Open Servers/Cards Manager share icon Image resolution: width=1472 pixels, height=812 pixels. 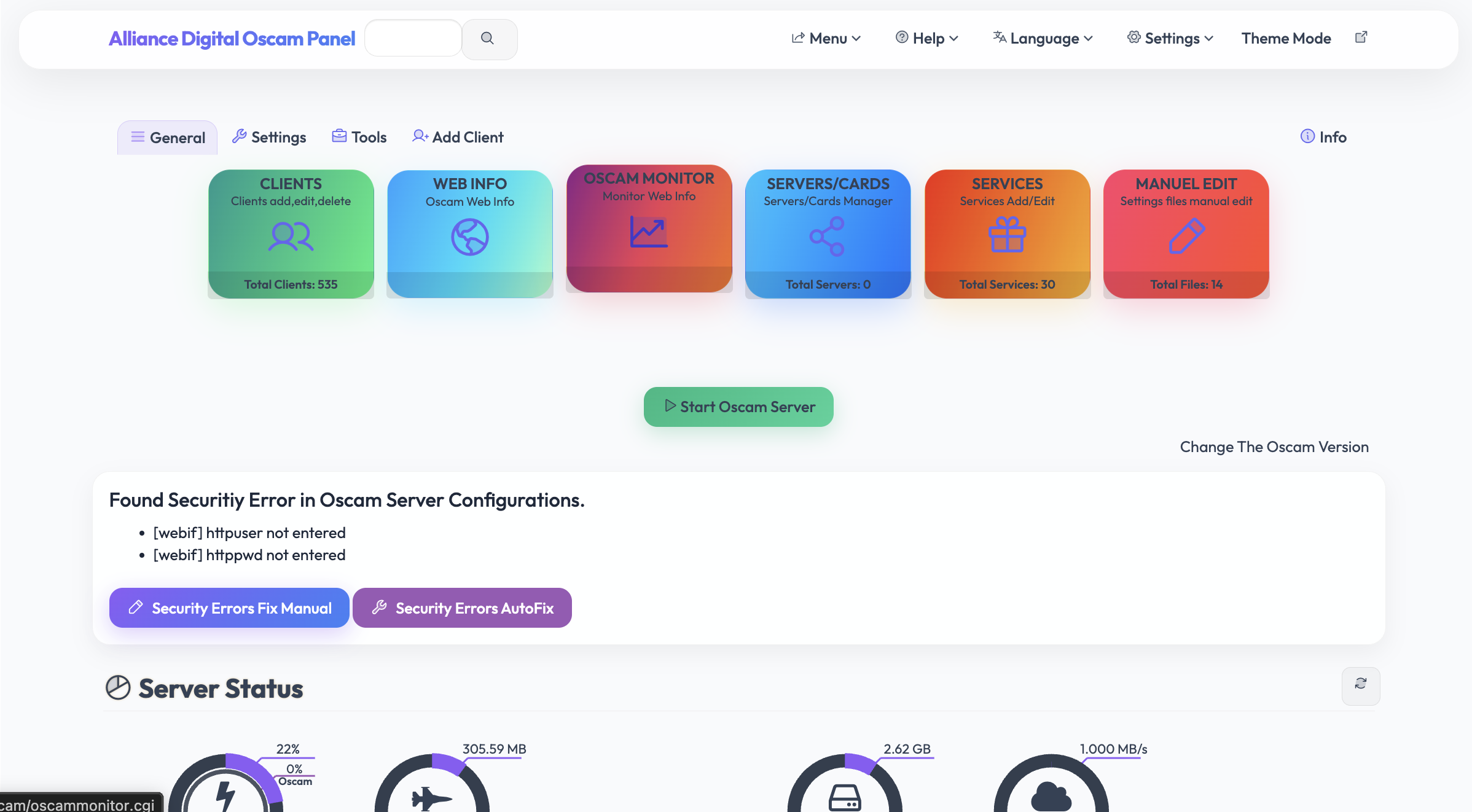point(827,236)
